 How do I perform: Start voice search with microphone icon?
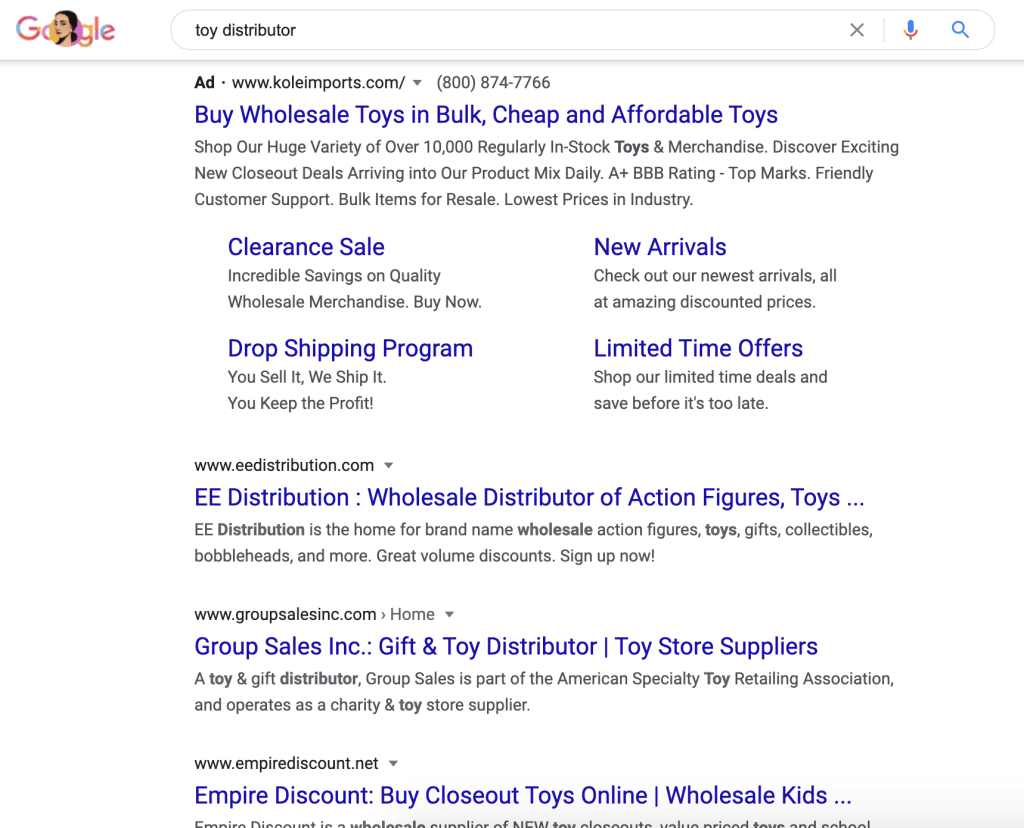[x=910, y=30]
